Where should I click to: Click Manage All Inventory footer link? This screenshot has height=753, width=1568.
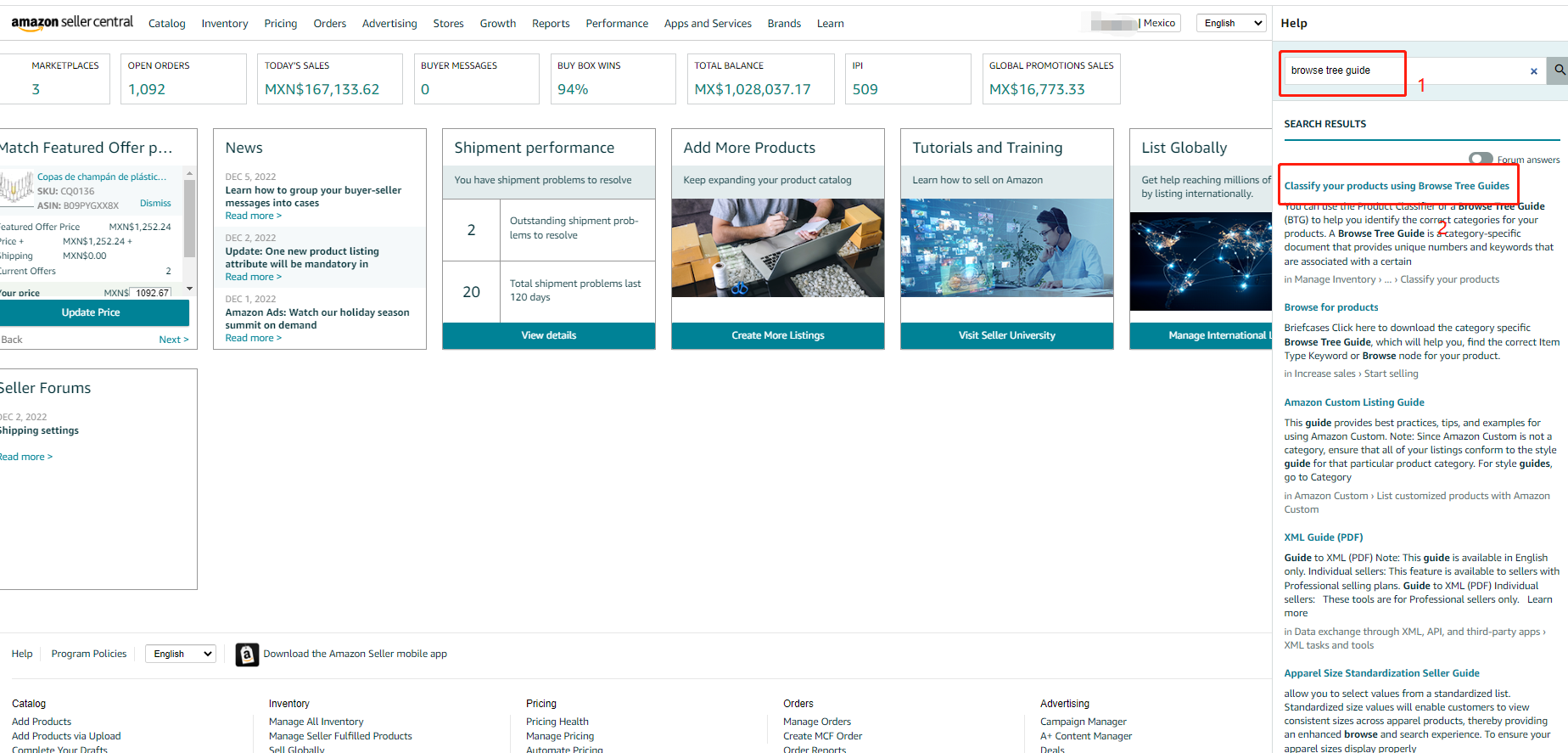pyautogui.click(x=316, y=722)
